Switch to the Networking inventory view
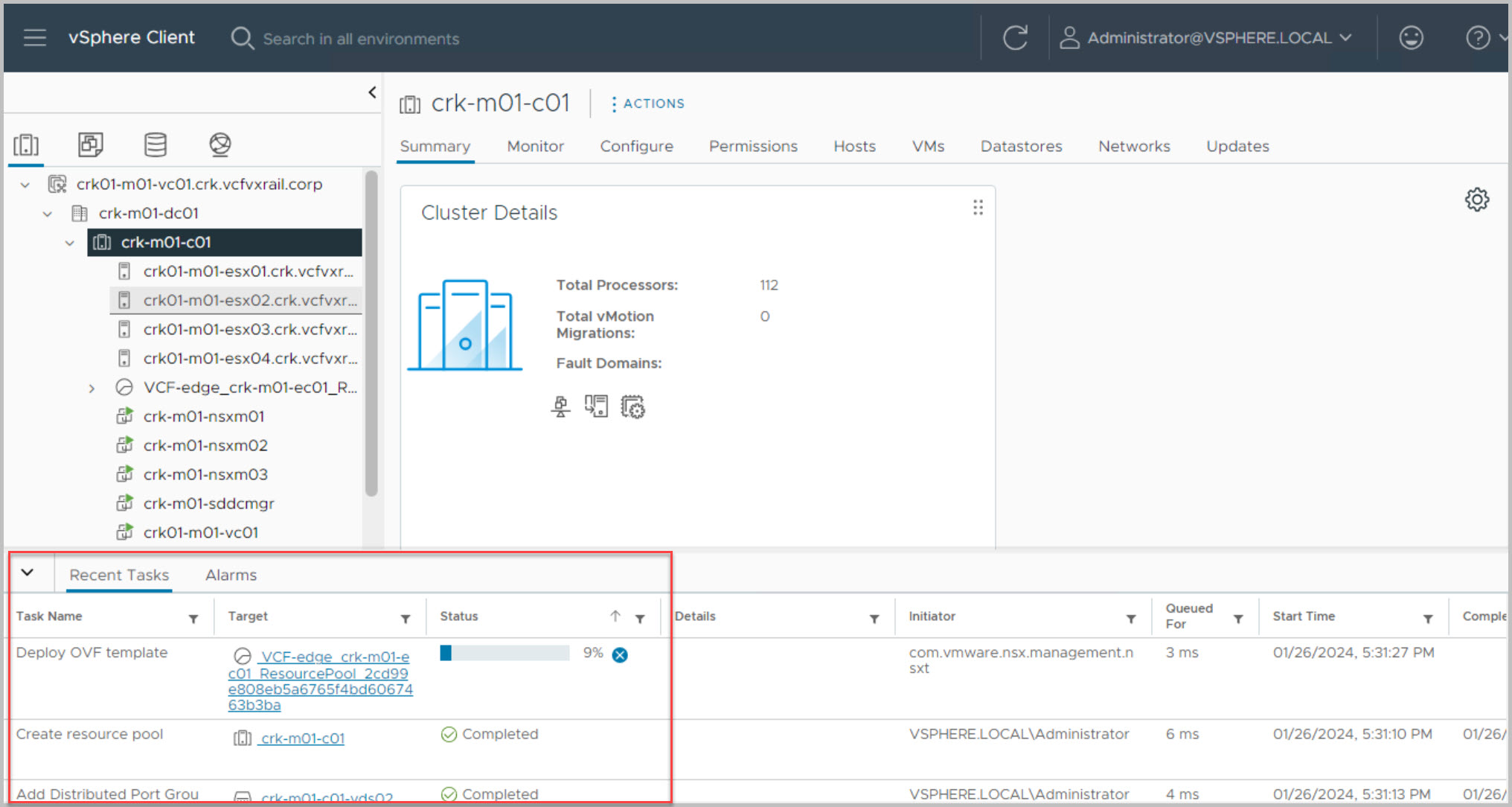Viewport: 1512px width, 807px height. point(220,144)
